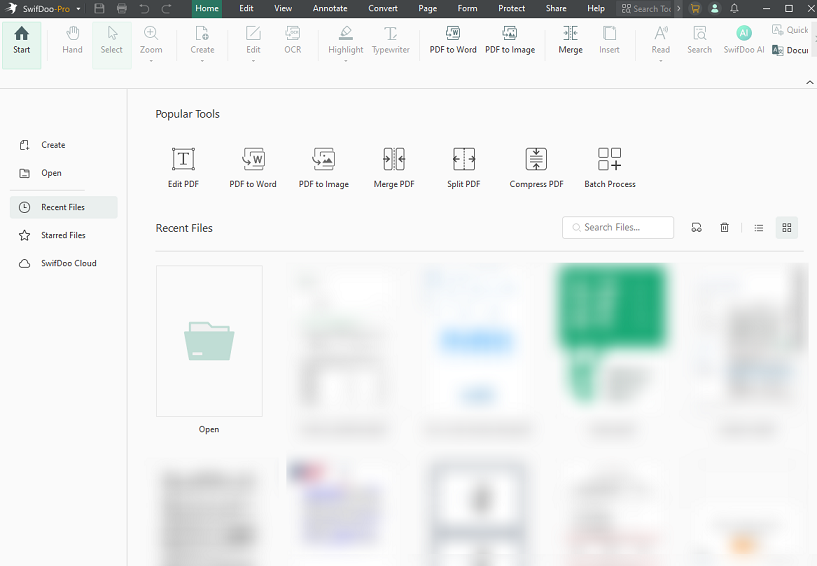
Task: Open the Form tab
Action: [x=467, y=8]
